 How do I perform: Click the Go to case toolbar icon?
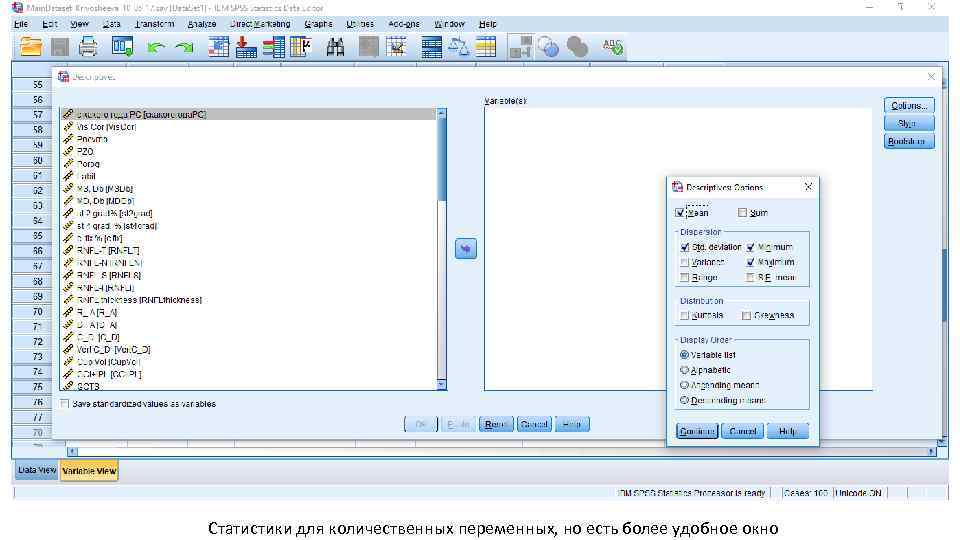pyautogui.click(x=218, y=47)
